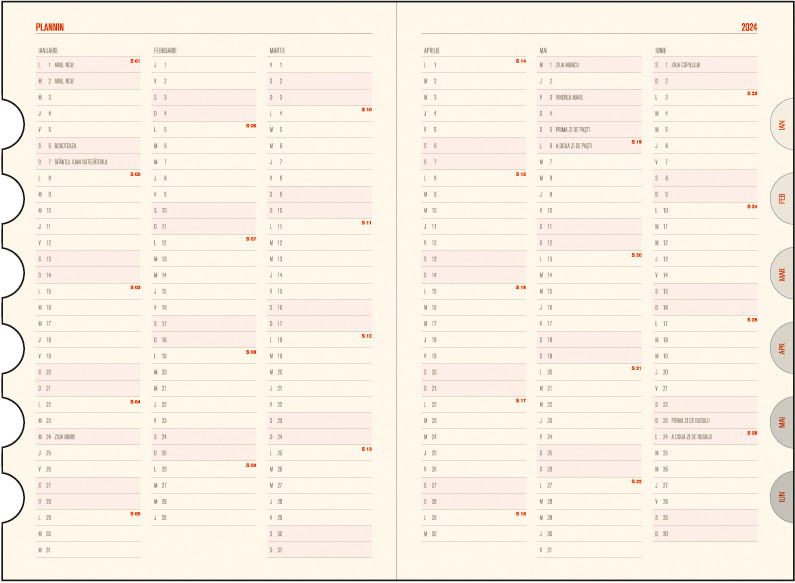Jump to the IUN month tab

click(782, 497)
